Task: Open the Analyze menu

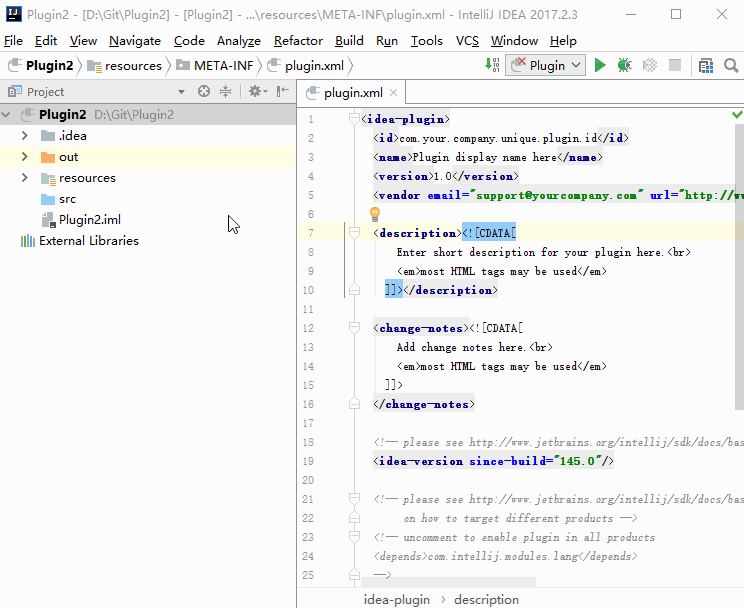Action: click(x=239, y=41)
